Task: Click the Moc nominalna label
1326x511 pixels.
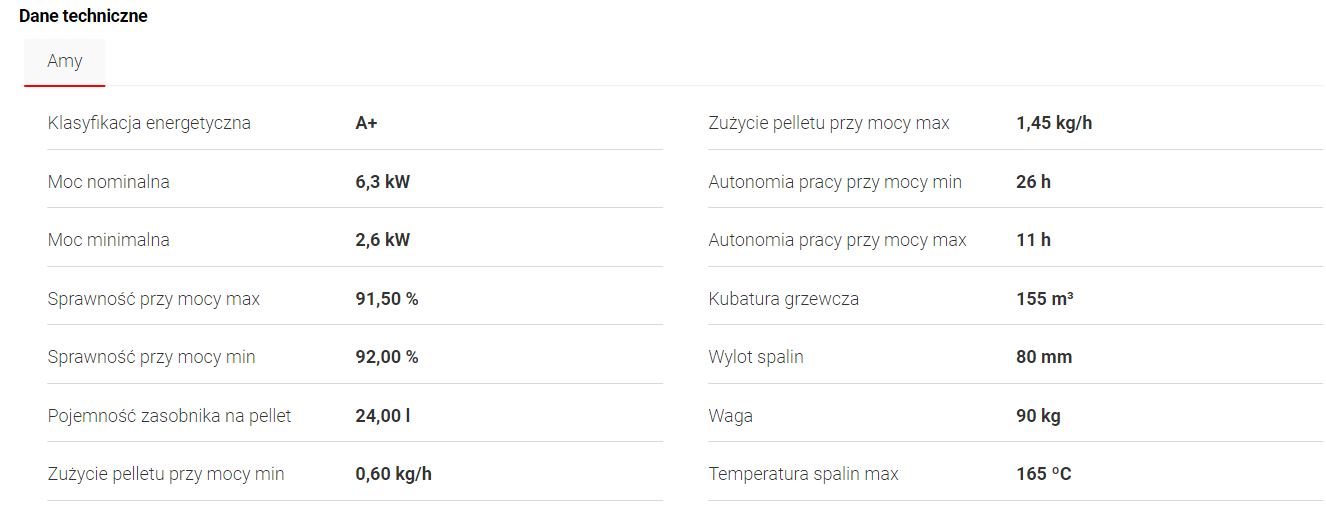Action: pyautogui.click(x=108, y=182)
